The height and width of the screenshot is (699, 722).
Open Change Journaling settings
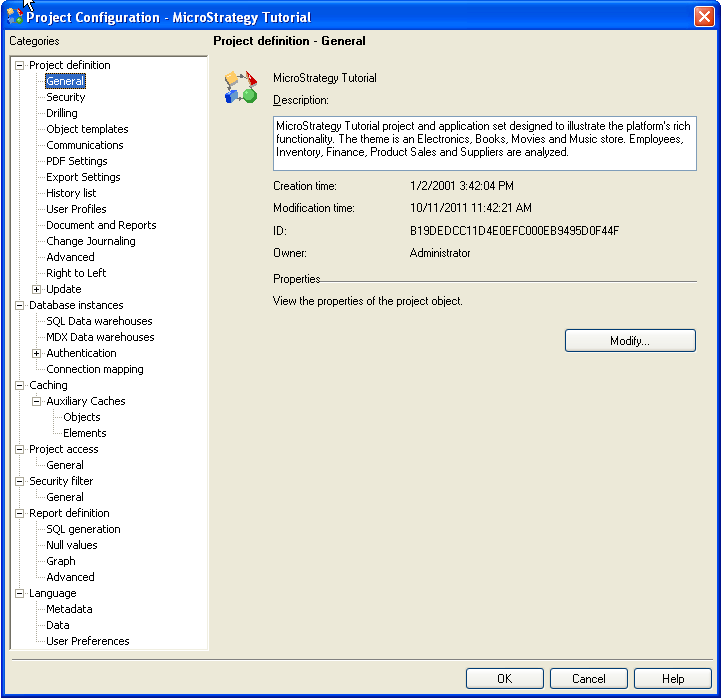point(91,241)
